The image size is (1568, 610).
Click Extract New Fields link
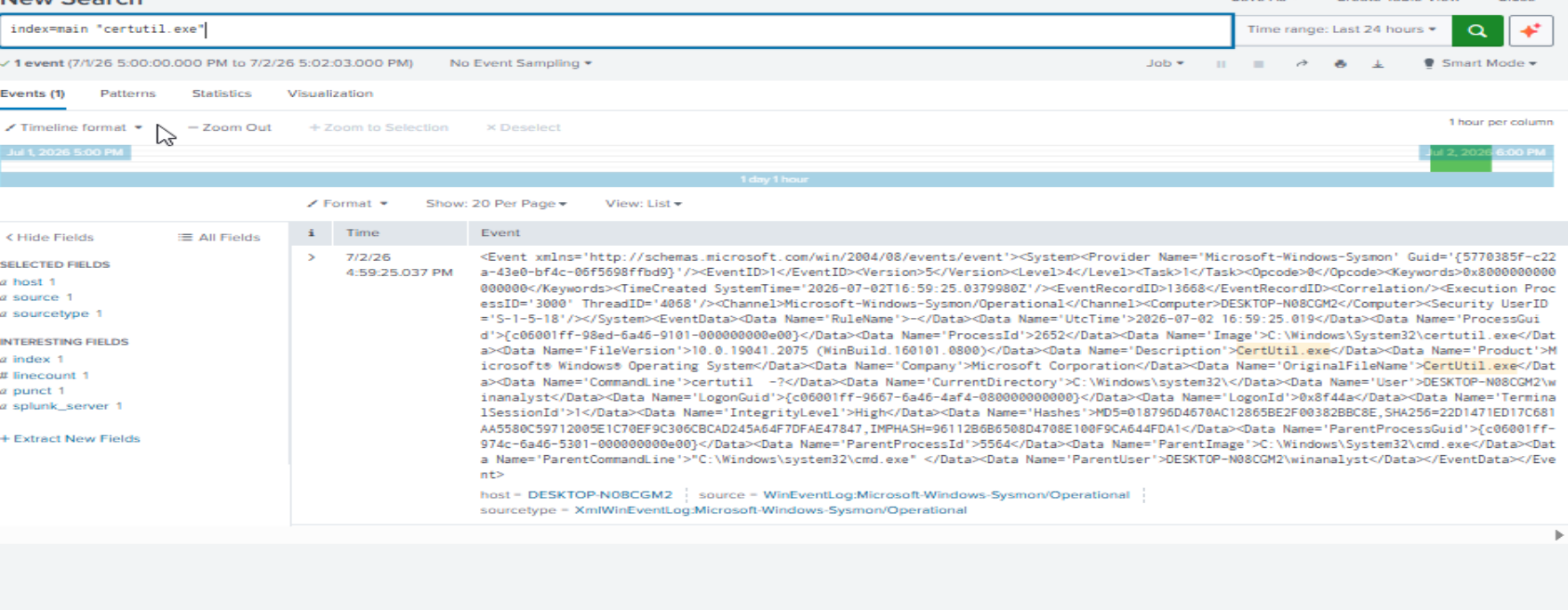point(70,439)
